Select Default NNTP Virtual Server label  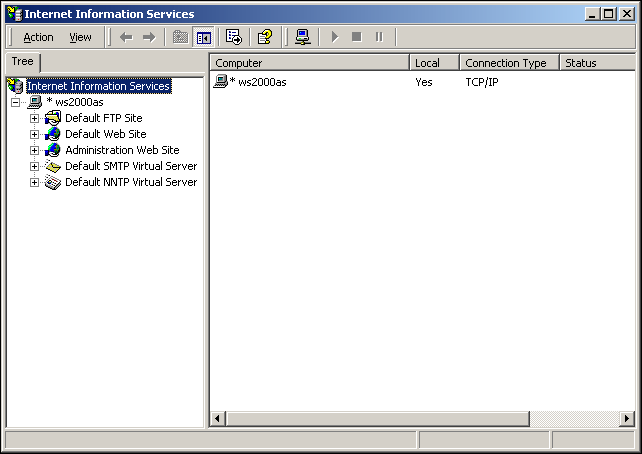(131, 182)
